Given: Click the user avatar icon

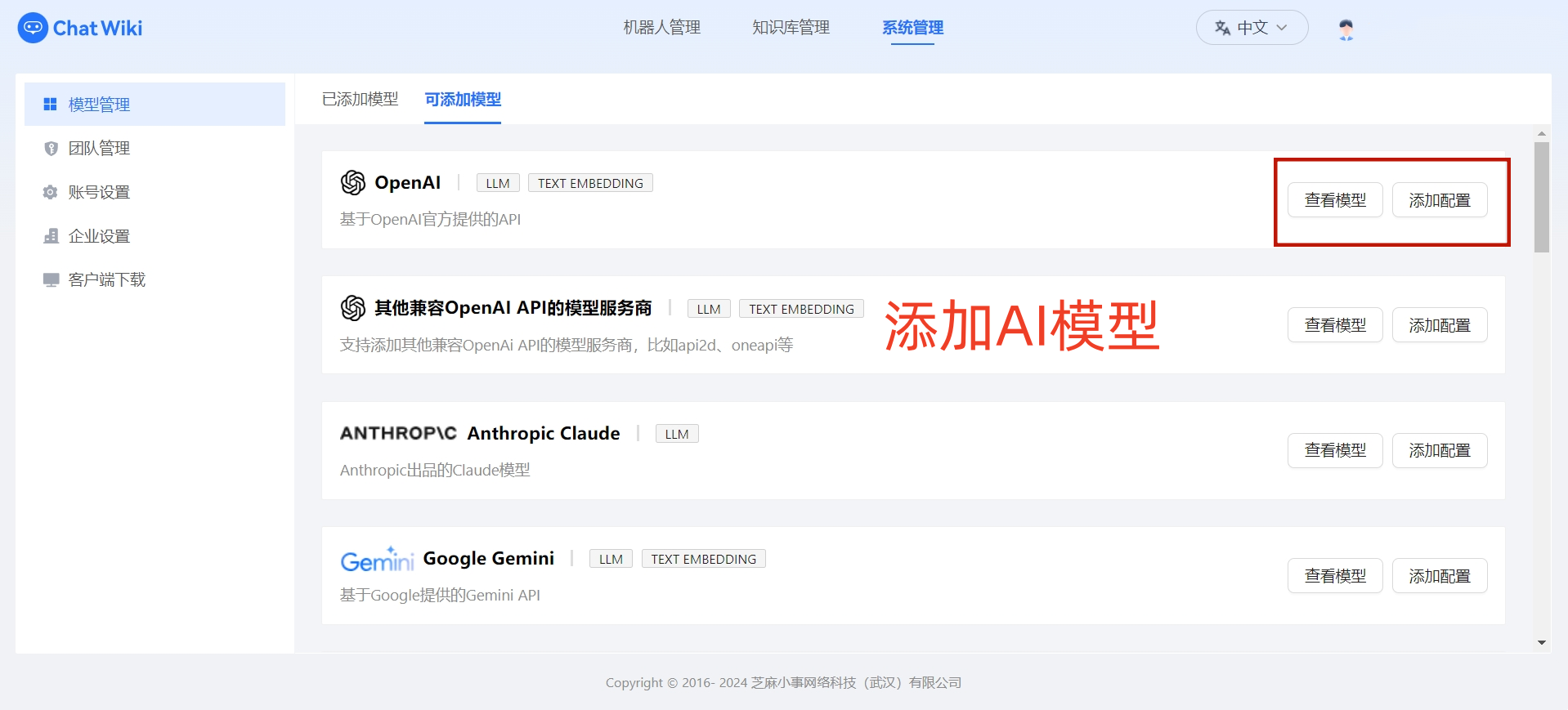Looking at the screenshot, I should point(1346,29).
